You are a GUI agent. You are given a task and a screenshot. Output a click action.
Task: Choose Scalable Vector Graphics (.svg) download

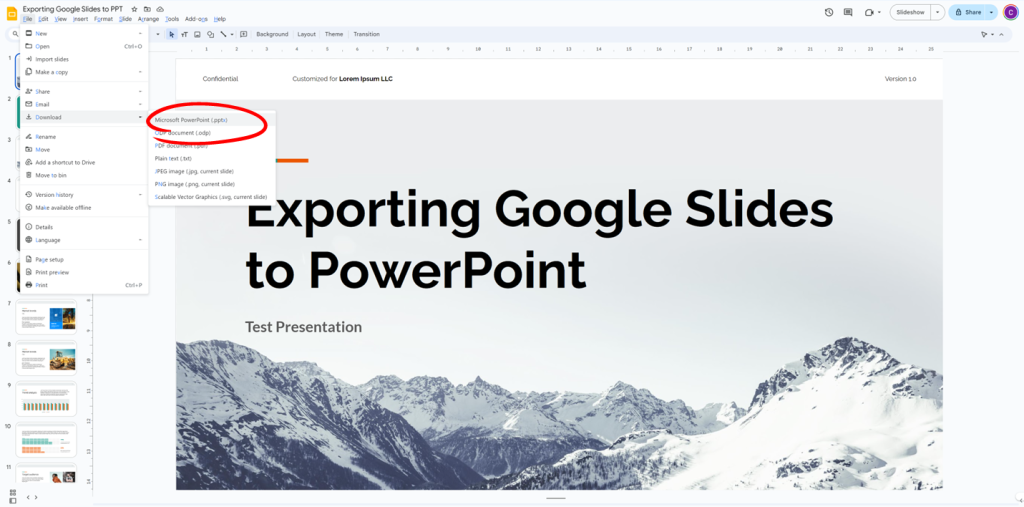click(212, 197)
